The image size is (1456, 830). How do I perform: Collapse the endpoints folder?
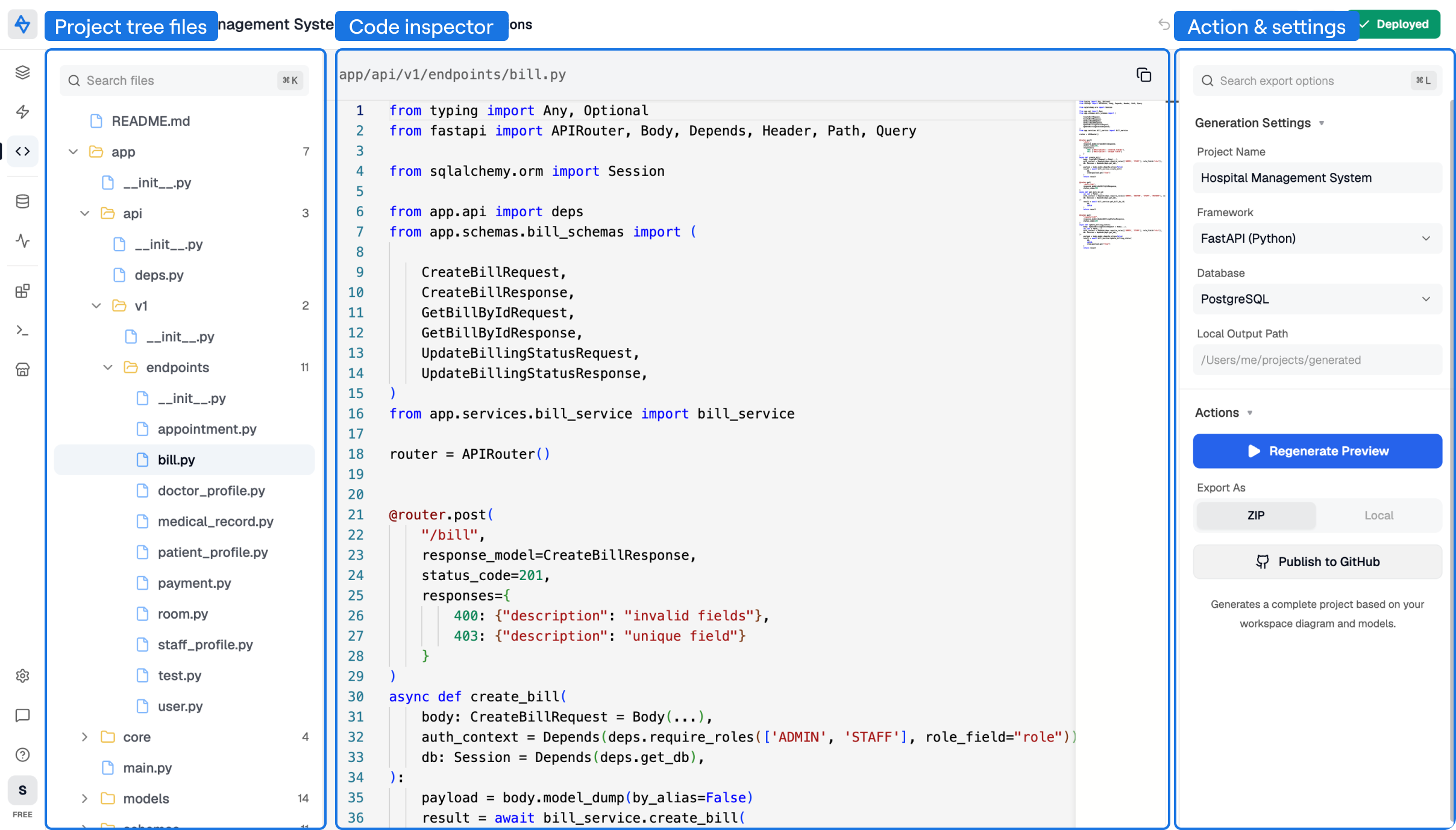pos(108,367)
